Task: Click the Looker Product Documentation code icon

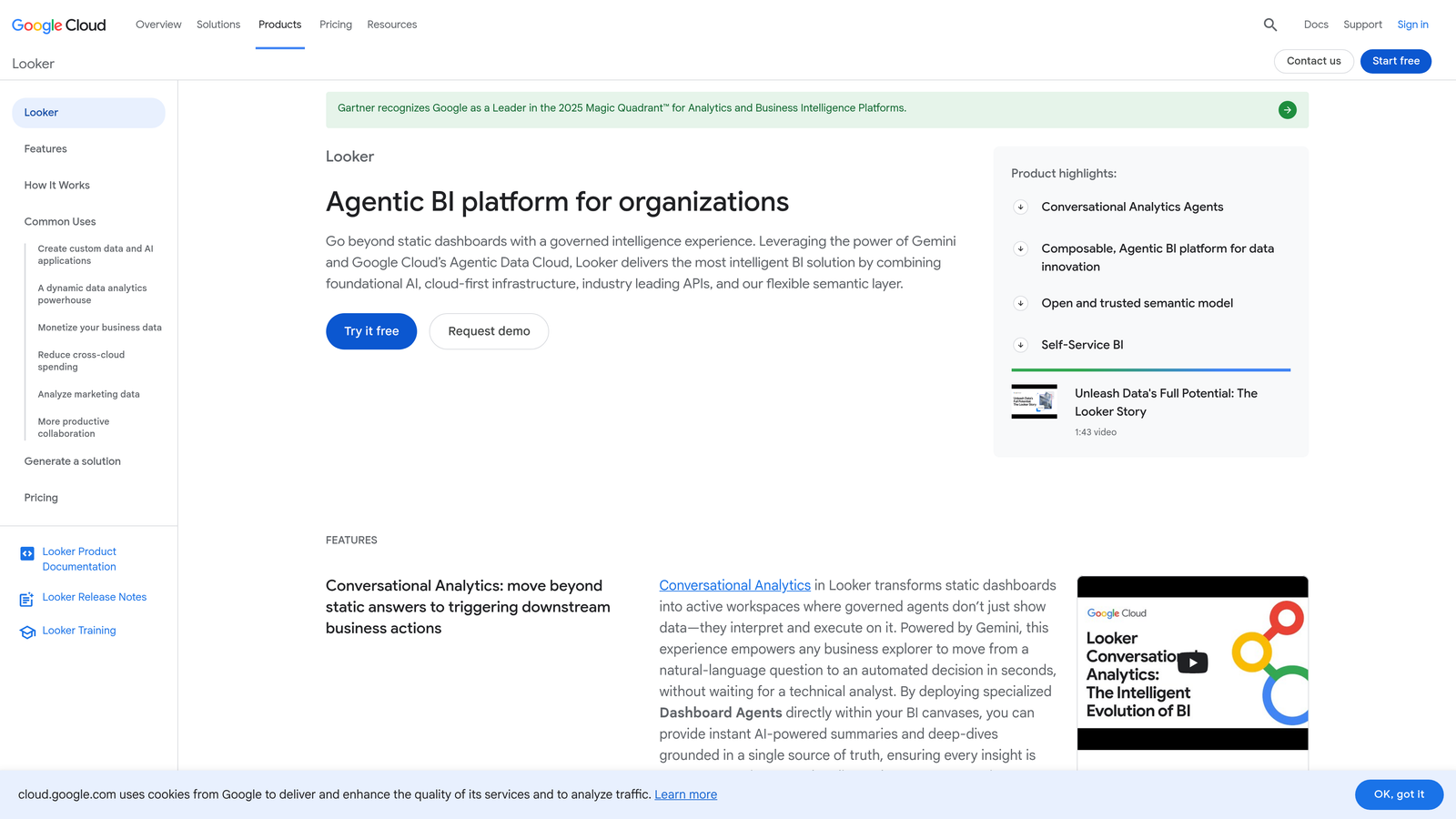Action: point(27,553)
